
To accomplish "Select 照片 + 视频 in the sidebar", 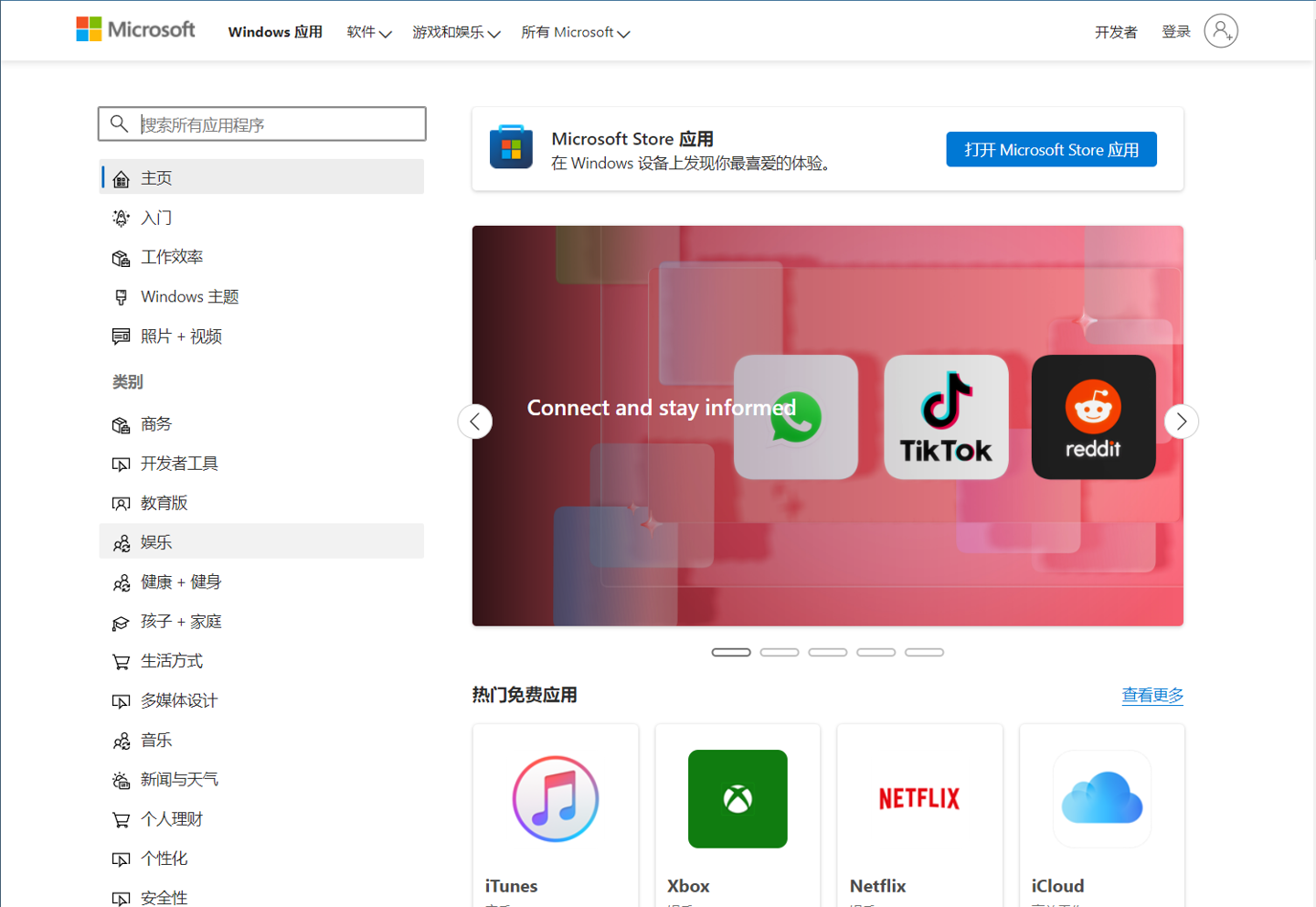I will 181,336.
